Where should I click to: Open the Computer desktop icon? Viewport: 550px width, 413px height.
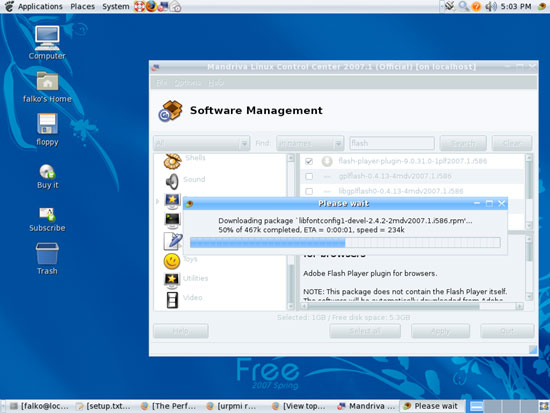coord(47,43)
